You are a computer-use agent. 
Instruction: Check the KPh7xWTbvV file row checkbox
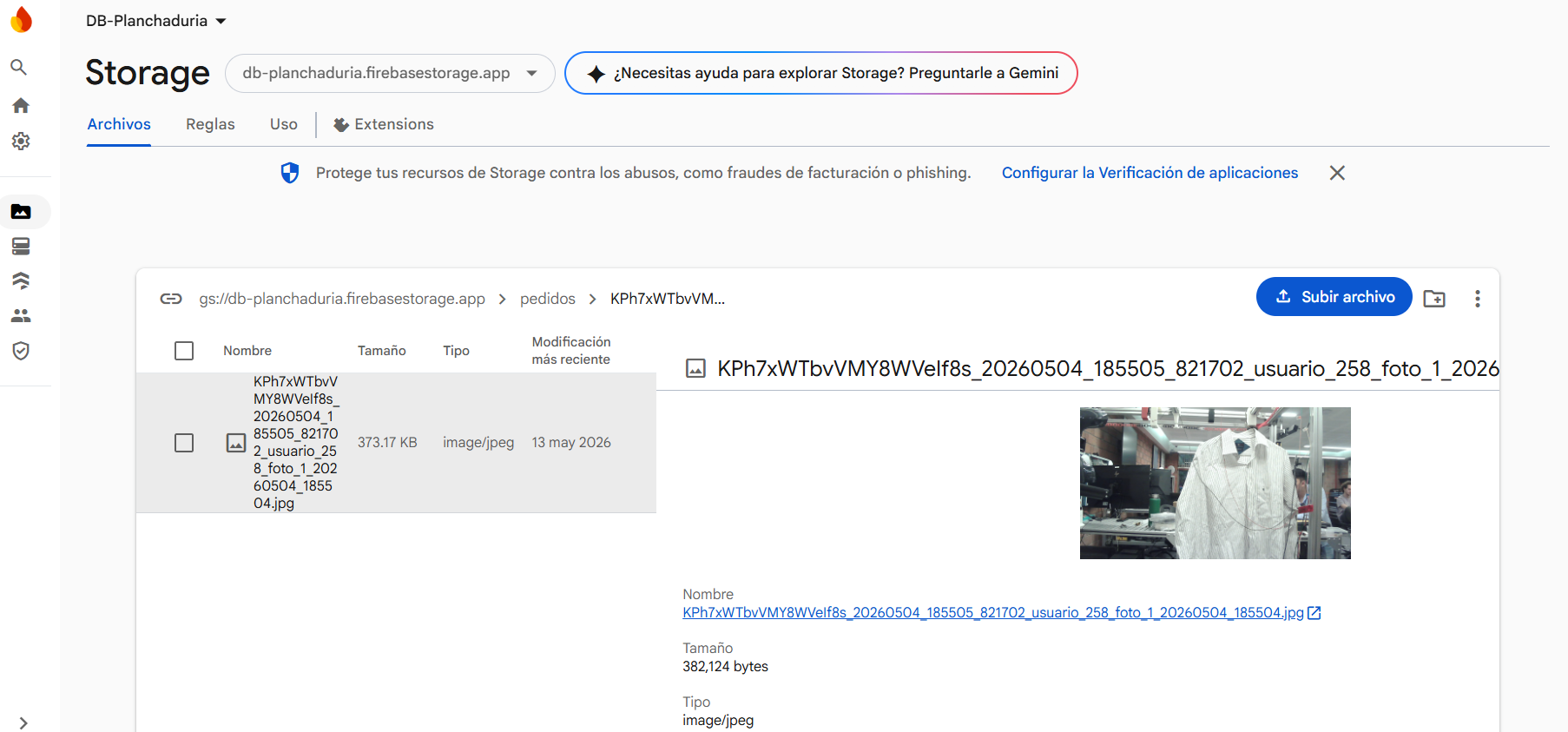[x=184, y=443]
